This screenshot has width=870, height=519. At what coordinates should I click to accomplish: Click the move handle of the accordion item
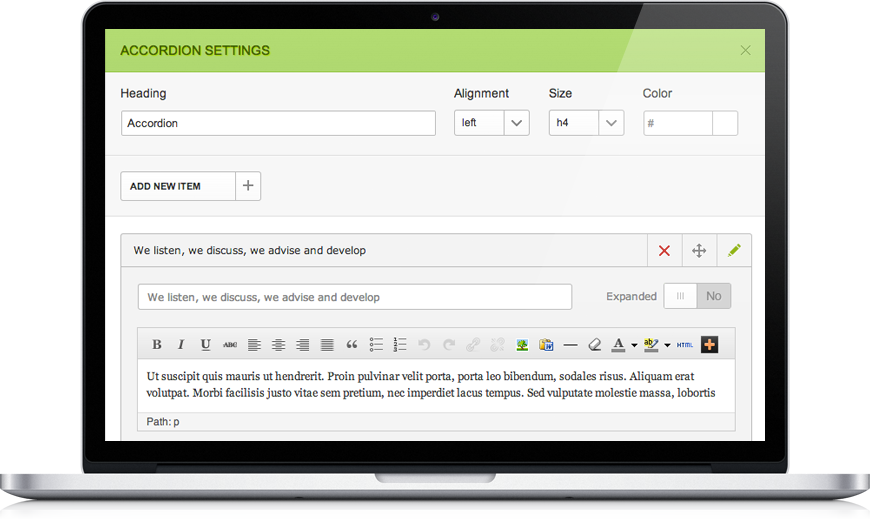coord(699,250)
